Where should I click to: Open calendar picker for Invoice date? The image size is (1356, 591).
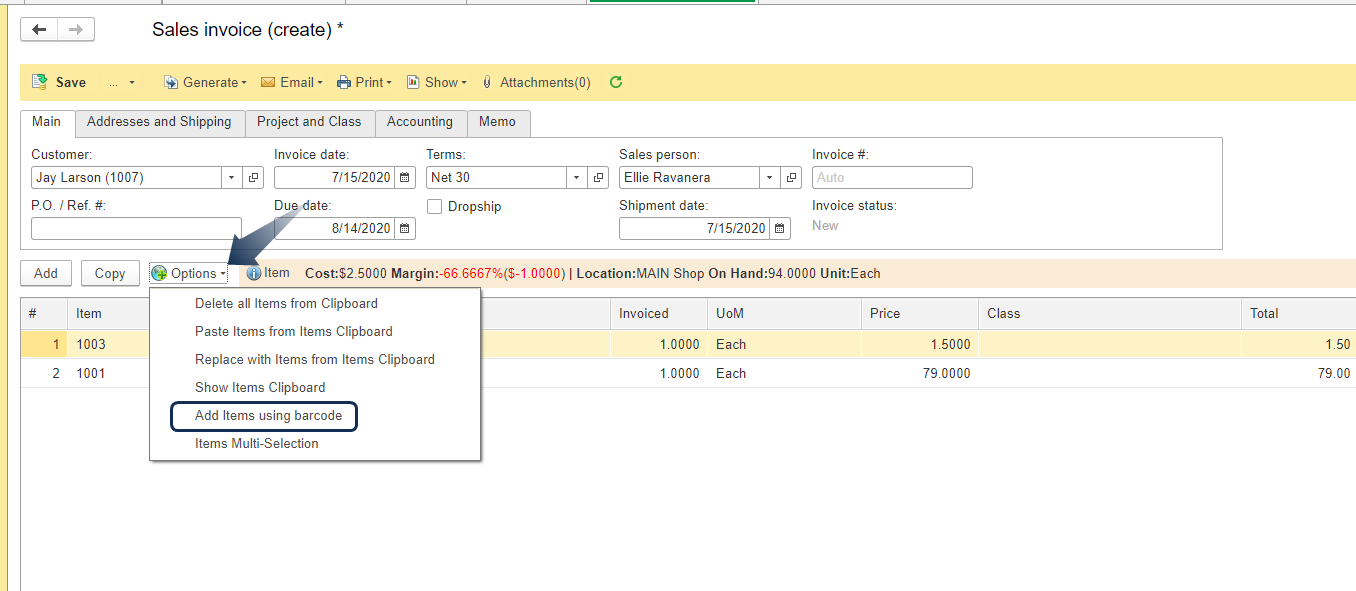tap(405, 178)
